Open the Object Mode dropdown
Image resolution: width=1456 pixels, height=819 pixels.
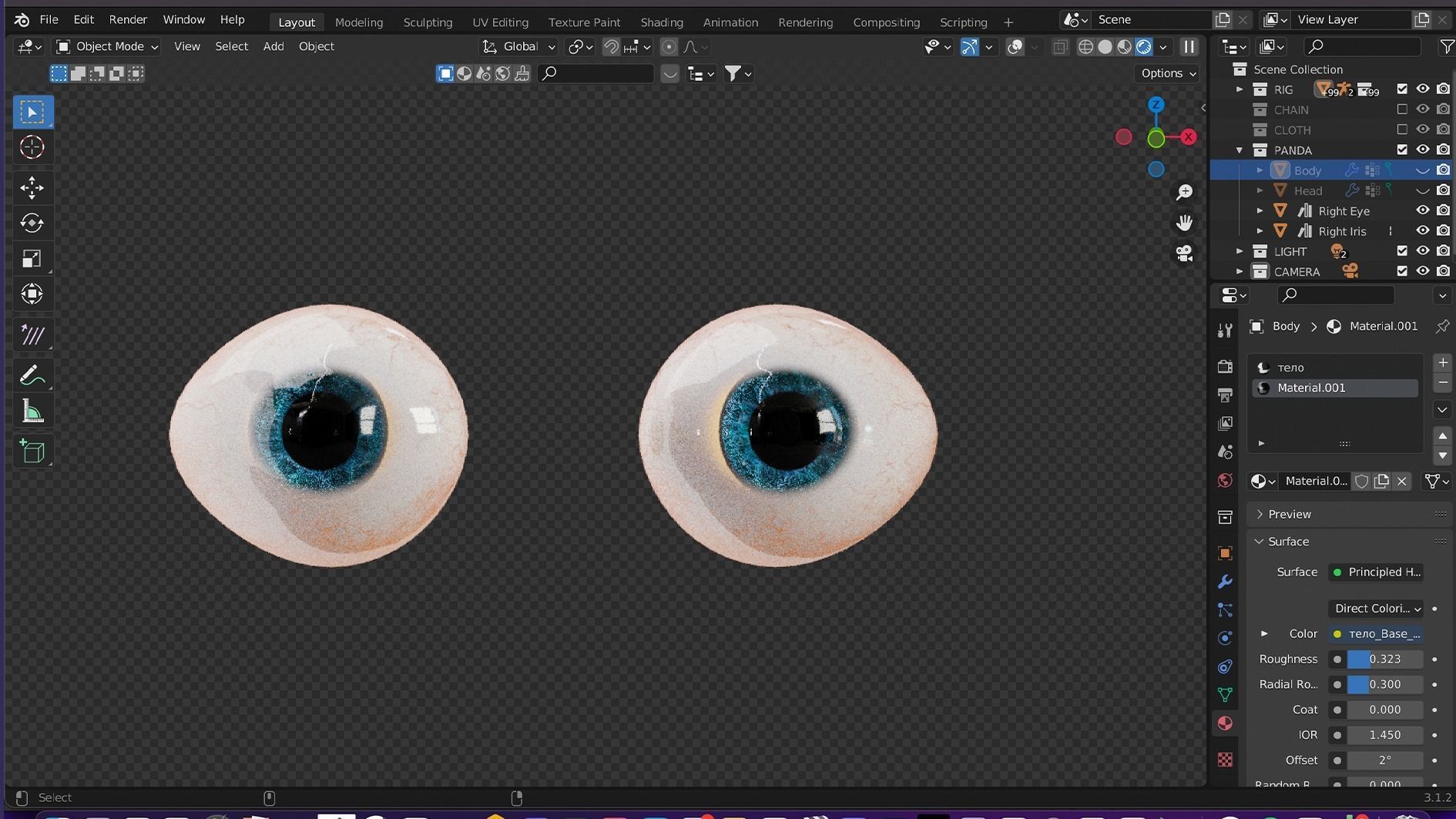[x=108, y=47]
